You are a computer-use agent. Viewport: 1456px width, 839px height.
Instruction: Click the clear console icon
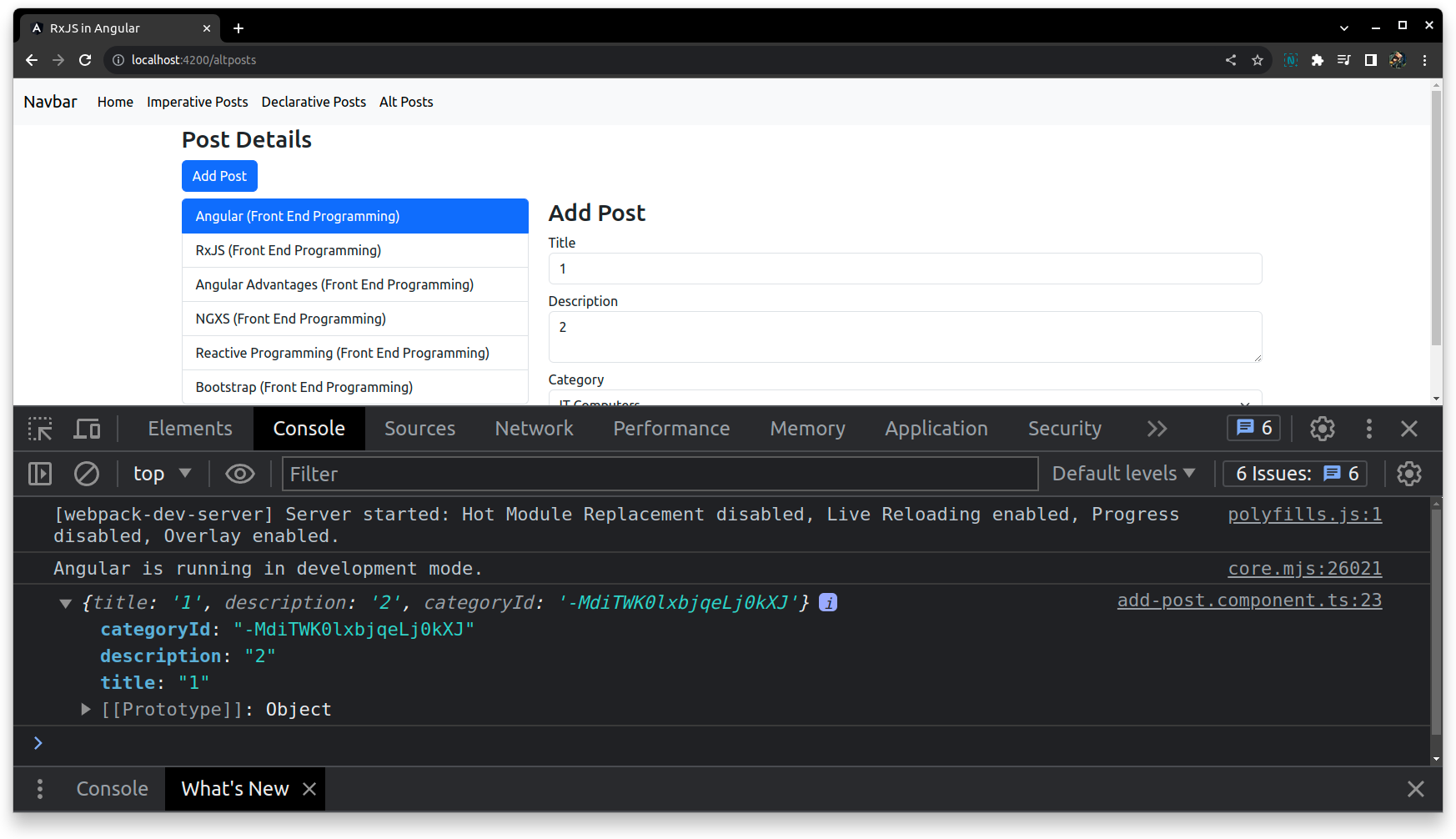click(x=87, y=473)
